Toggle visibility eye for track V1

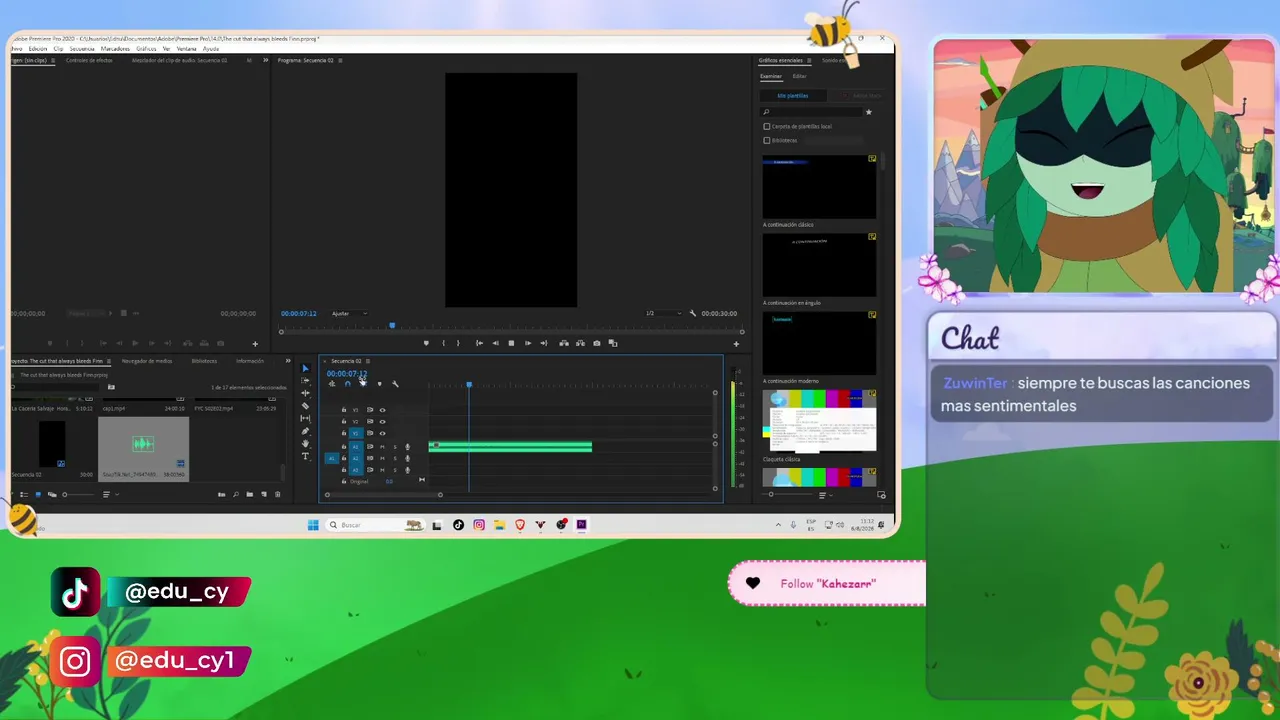(382, 433)
